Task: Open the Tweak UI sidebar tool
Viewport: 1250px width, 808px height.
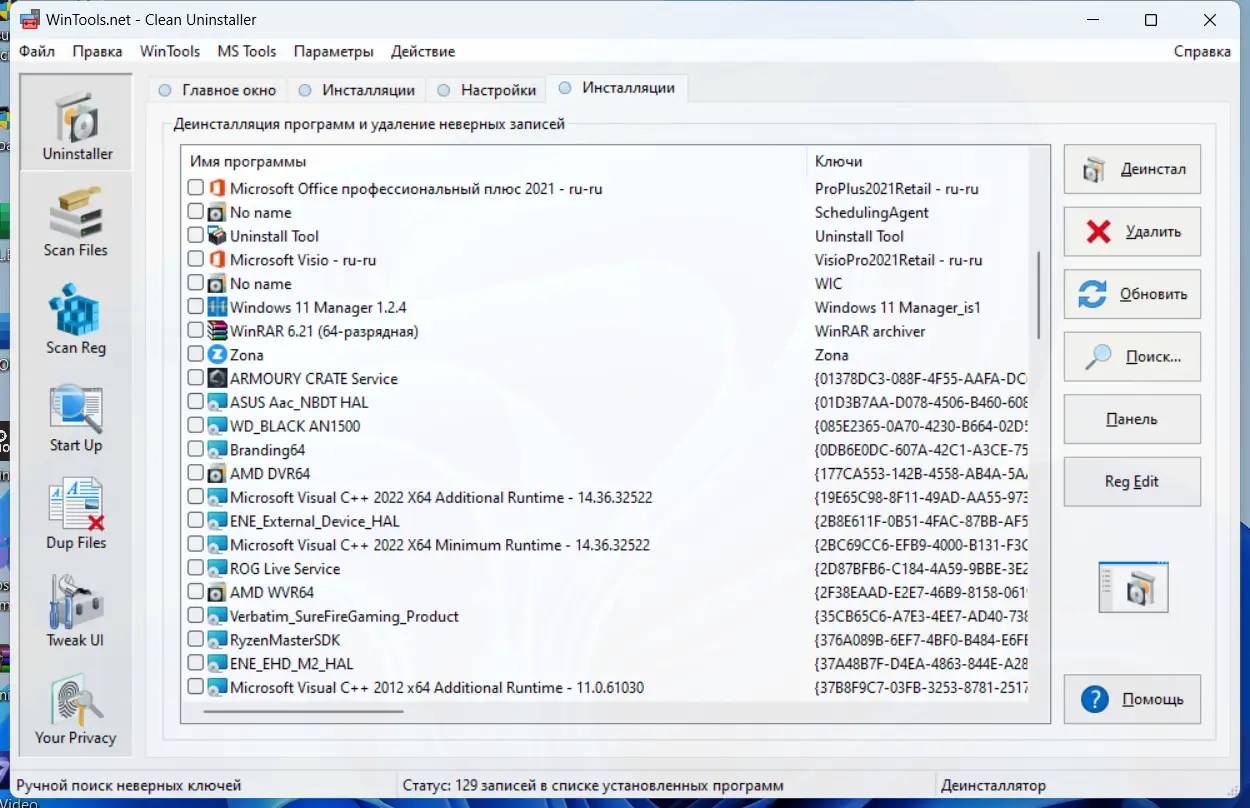Action: [76, 612]
